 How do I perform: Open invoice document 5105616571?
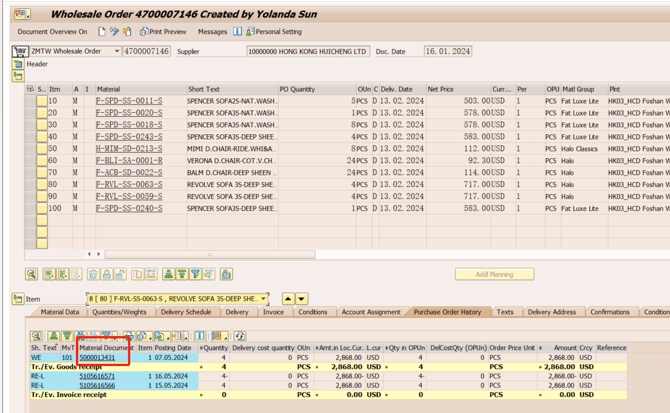[97, 375]
